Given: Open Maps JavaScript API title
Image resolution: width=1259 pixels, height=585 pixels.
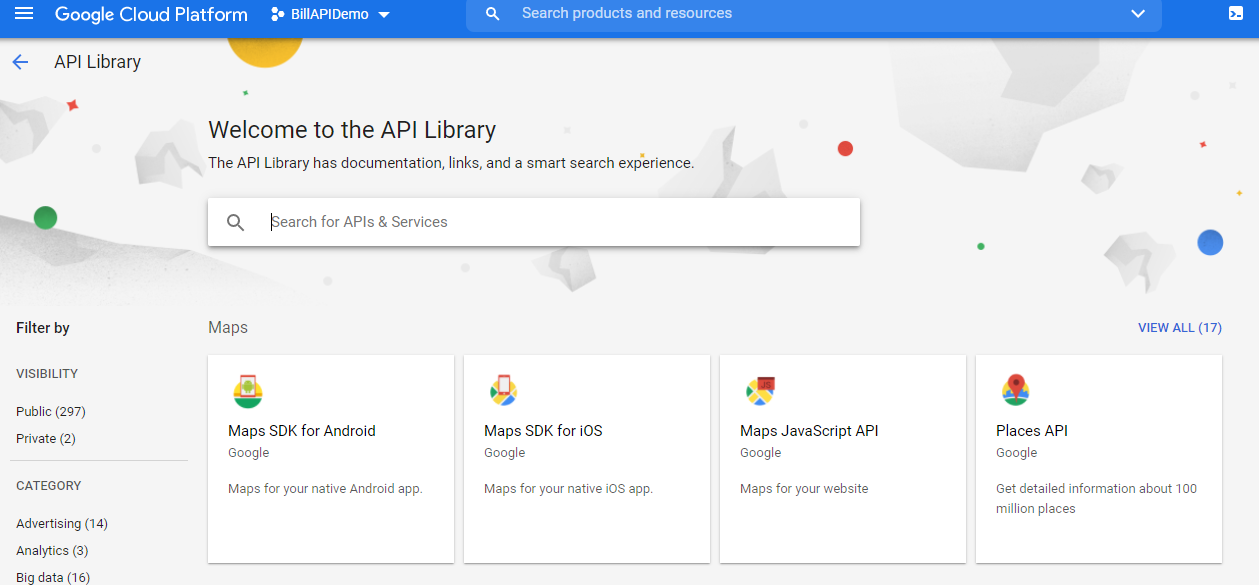Looking at the screenshot, I should pyautogui.click(x=809, y=431).
